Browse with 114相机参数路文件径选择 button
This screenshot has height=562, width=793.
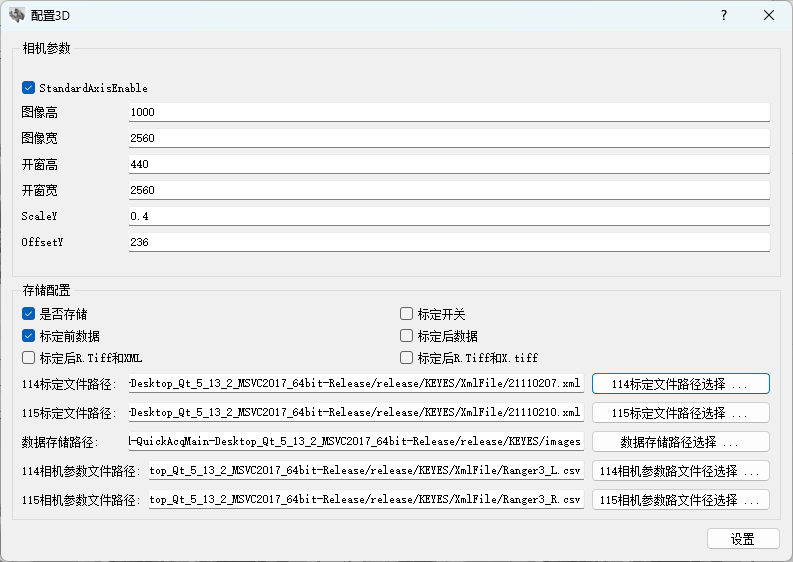tap(680, 471)
